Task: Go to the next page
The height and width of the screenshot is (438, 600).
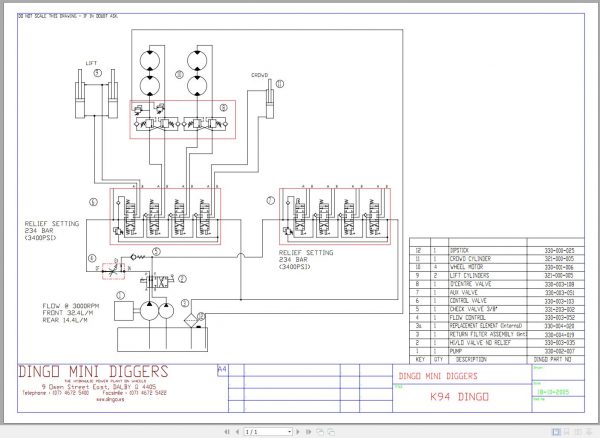Action: (x=298, y=432)
